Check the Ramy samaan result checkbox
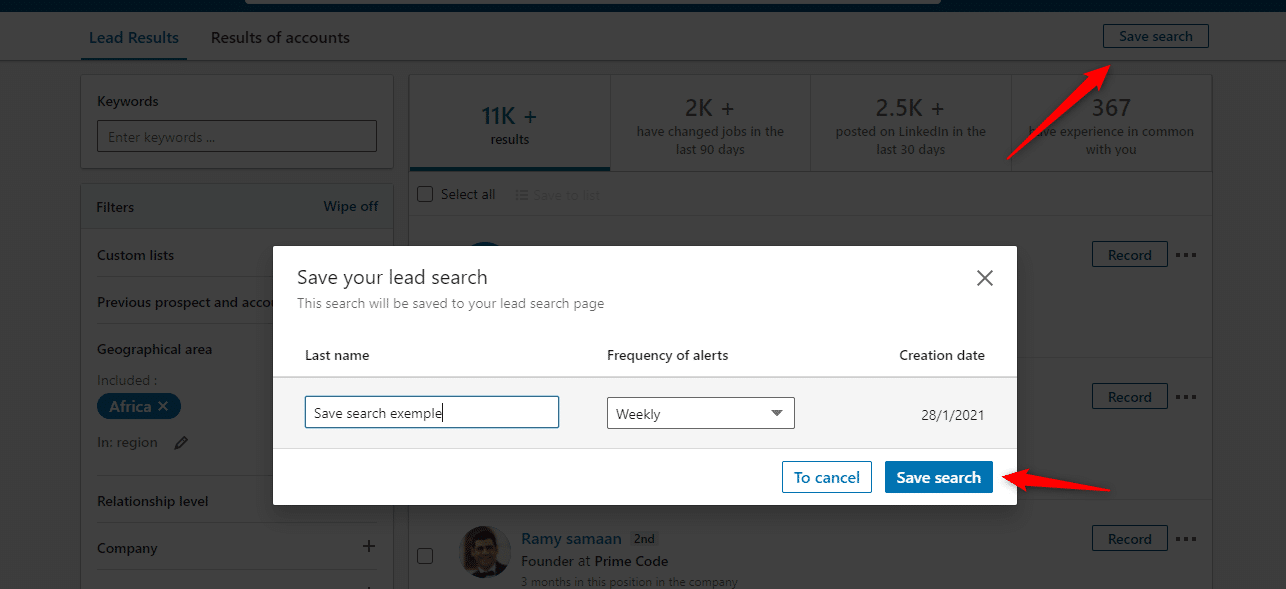Viewport: 1286px width, 589px height. (425, 556)
